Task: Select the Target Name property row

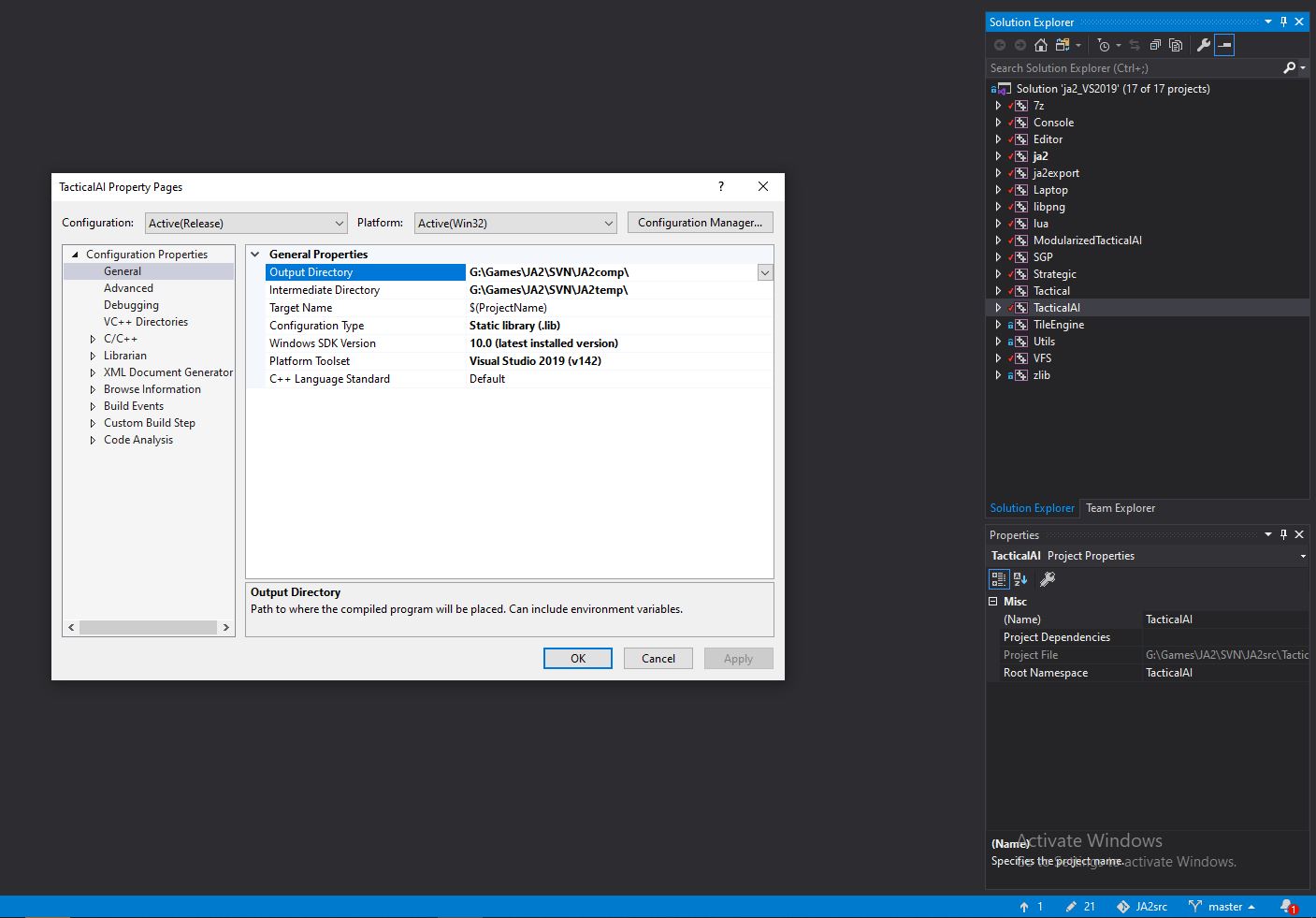Action: click(x=518, y=308)
